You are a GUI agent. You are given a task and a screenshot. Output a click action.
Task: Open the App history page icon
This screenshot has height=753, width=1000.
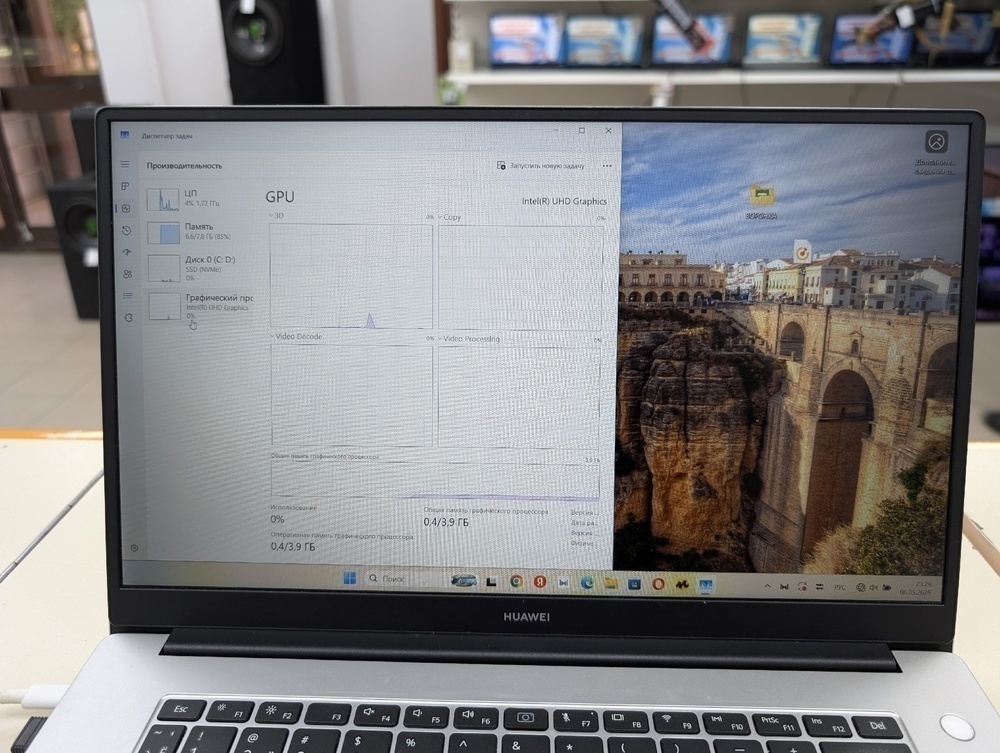126,230
